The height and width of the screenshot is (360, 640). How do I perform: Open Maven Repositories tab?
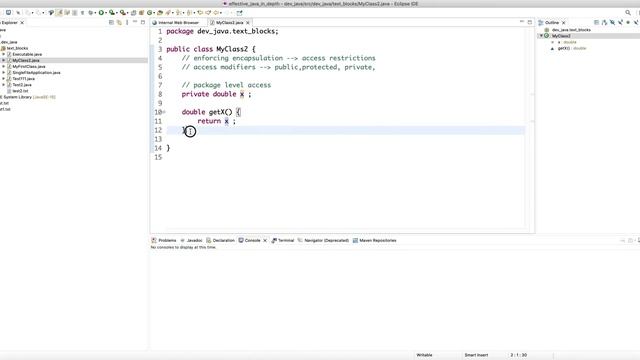pyautogui.click(x=375, y=240)
